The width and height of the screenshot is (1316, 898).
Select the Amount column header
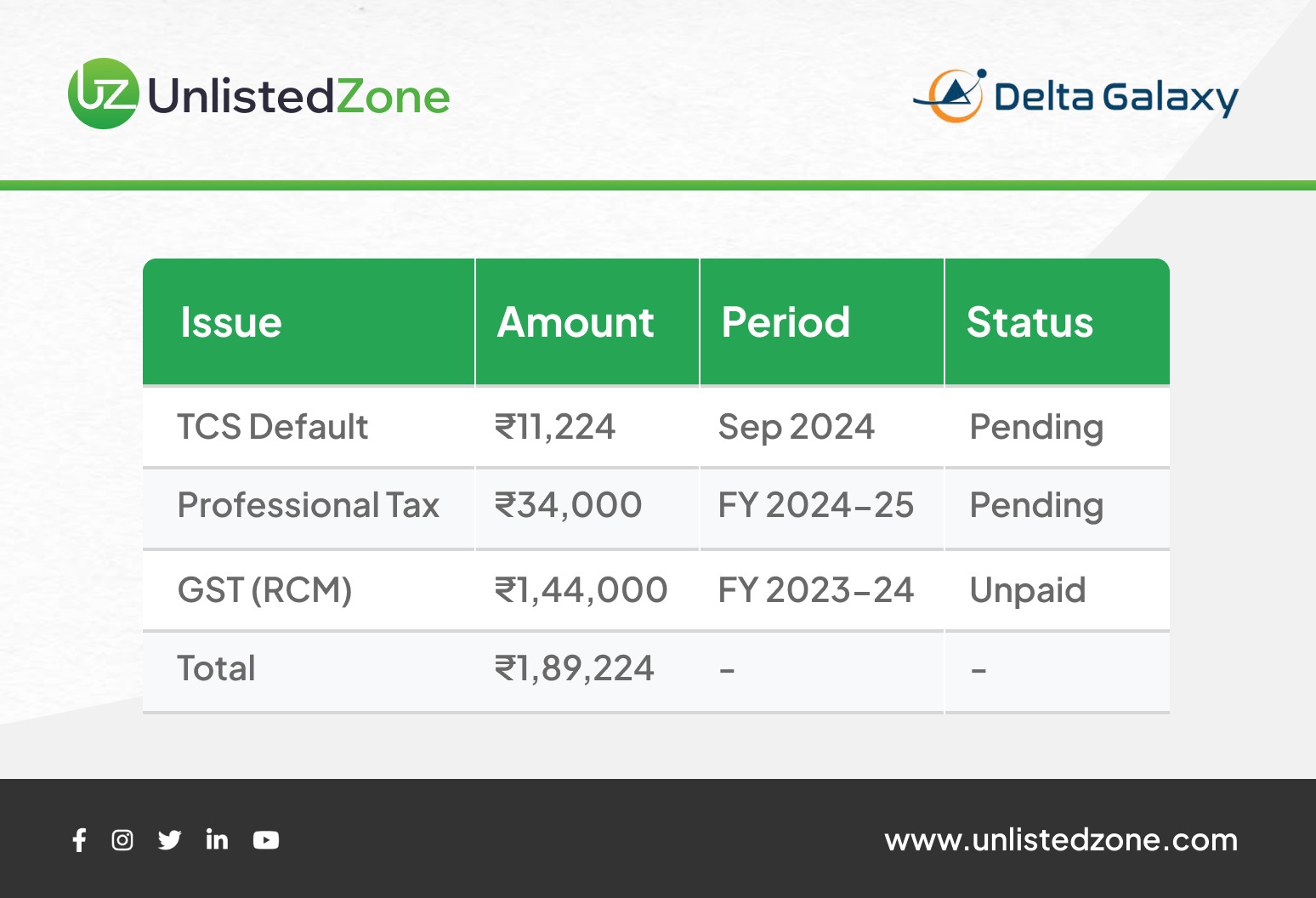click(x=576, y=322)
